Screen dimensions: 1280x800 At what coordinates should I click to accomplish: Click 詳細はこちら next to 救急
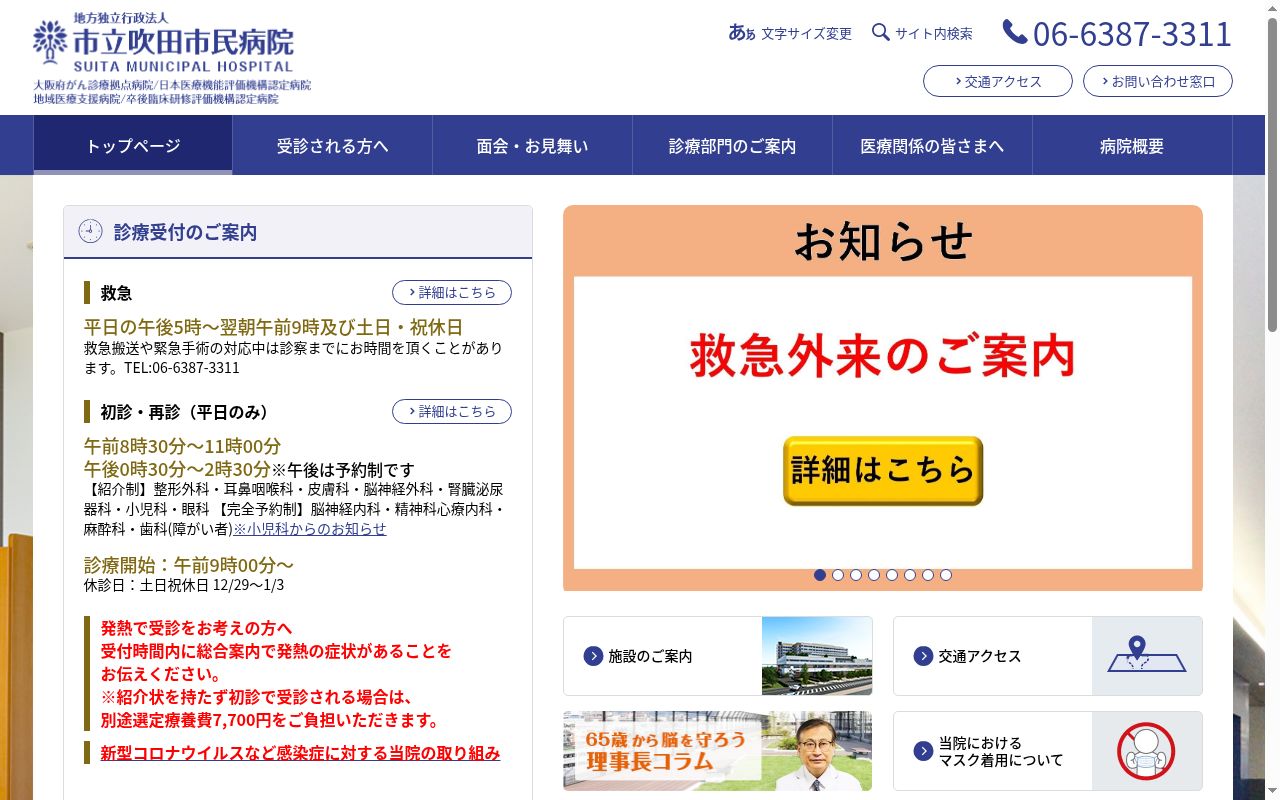click(x=452, y=292)
